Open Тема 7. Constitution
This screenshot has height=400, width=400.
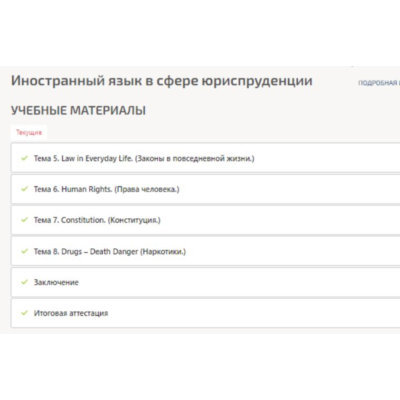point(206,220)
